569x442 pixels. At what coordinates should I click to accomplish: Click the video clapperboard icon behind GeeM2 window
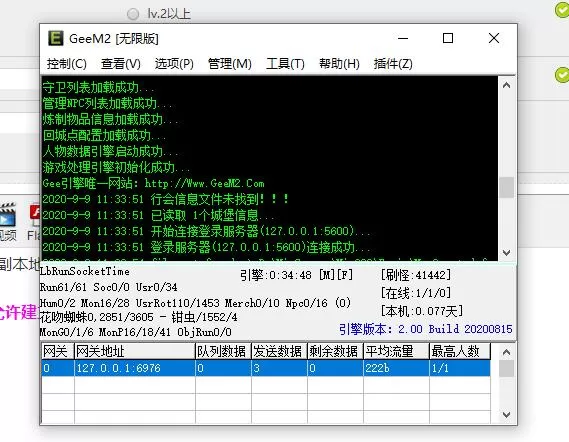click(x=8, y=215)
